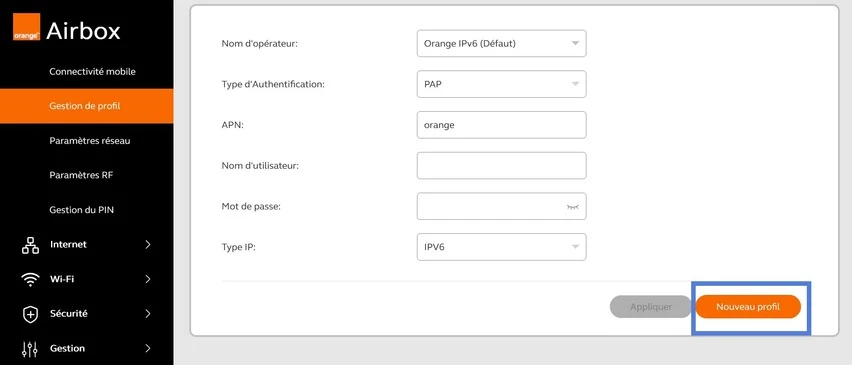Viewport: 852px width, 365px height.
Task: Click the Orange logo icon
Action: [26, 27]
